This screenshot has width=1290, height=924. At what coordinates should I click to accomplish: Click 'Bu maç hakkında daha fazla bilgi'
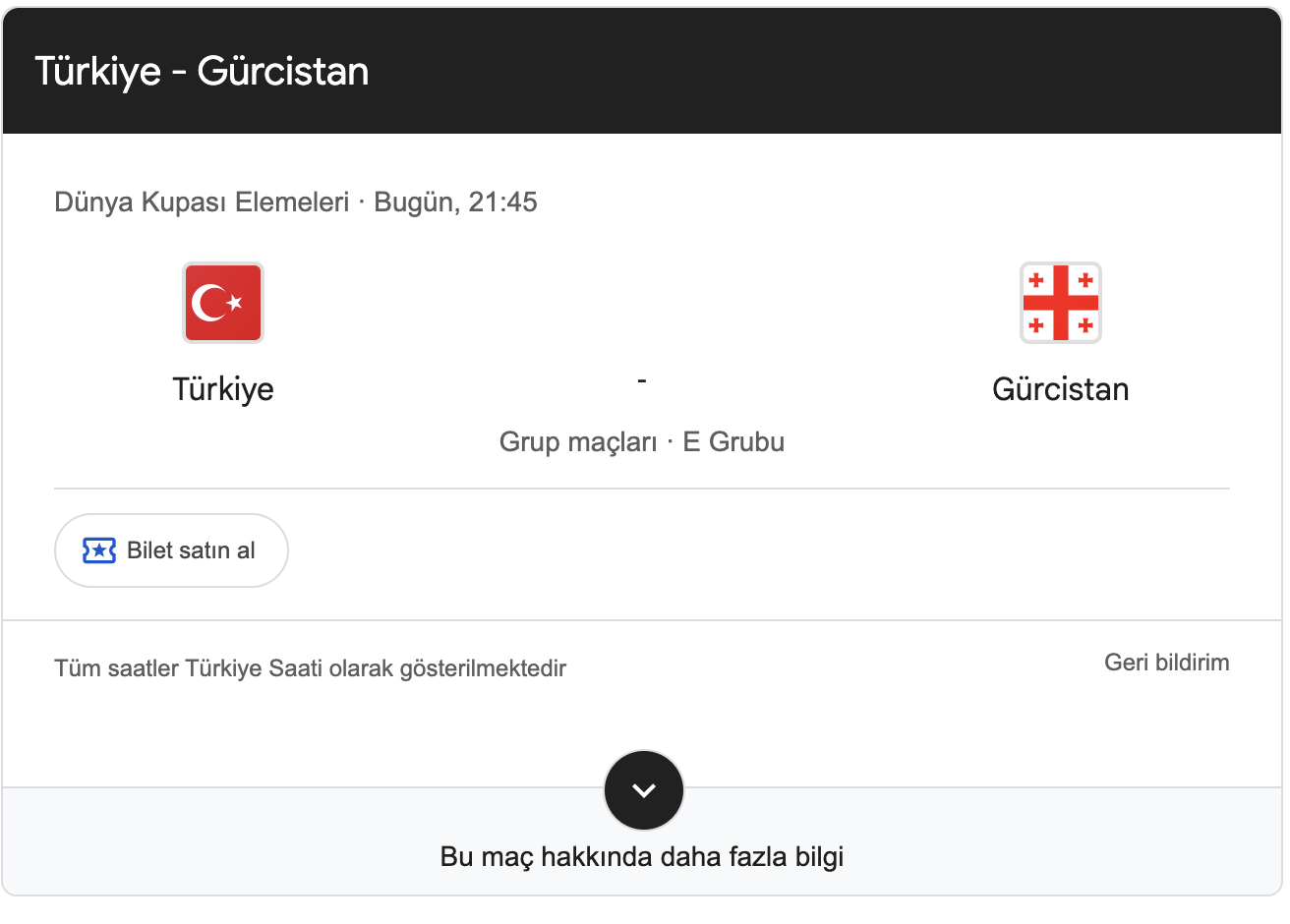(x=642, y=857)
